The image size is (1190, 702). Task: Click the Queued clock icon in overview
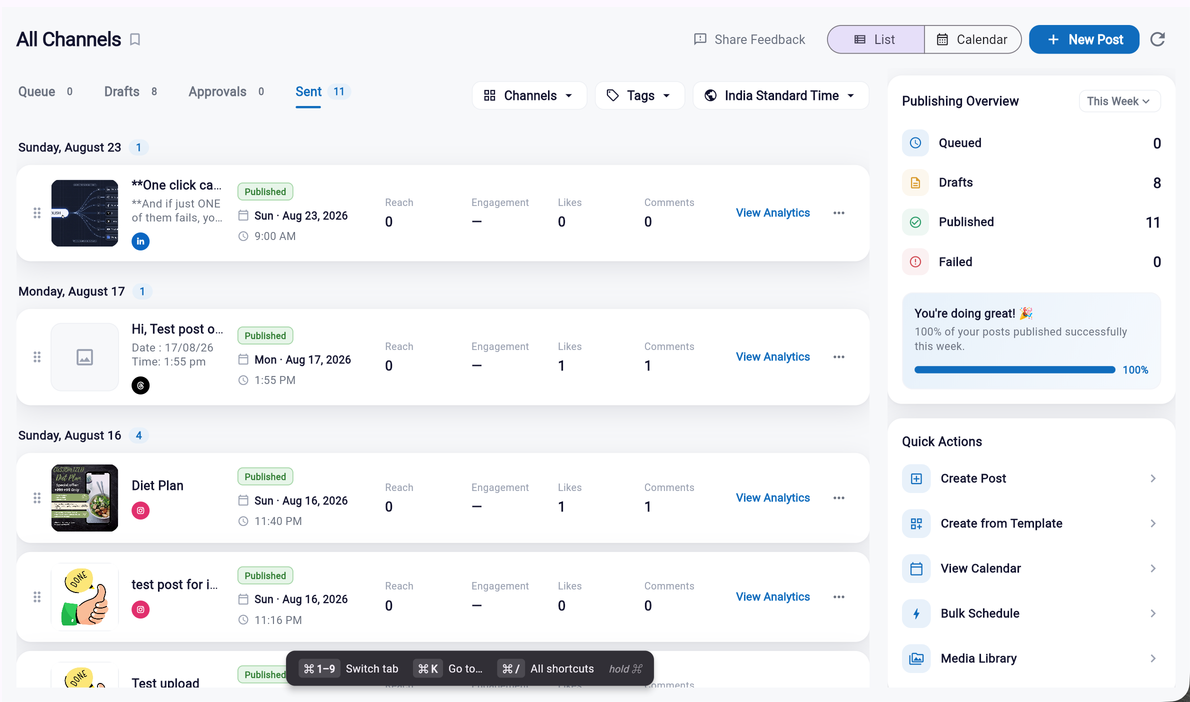coord(915,143)
